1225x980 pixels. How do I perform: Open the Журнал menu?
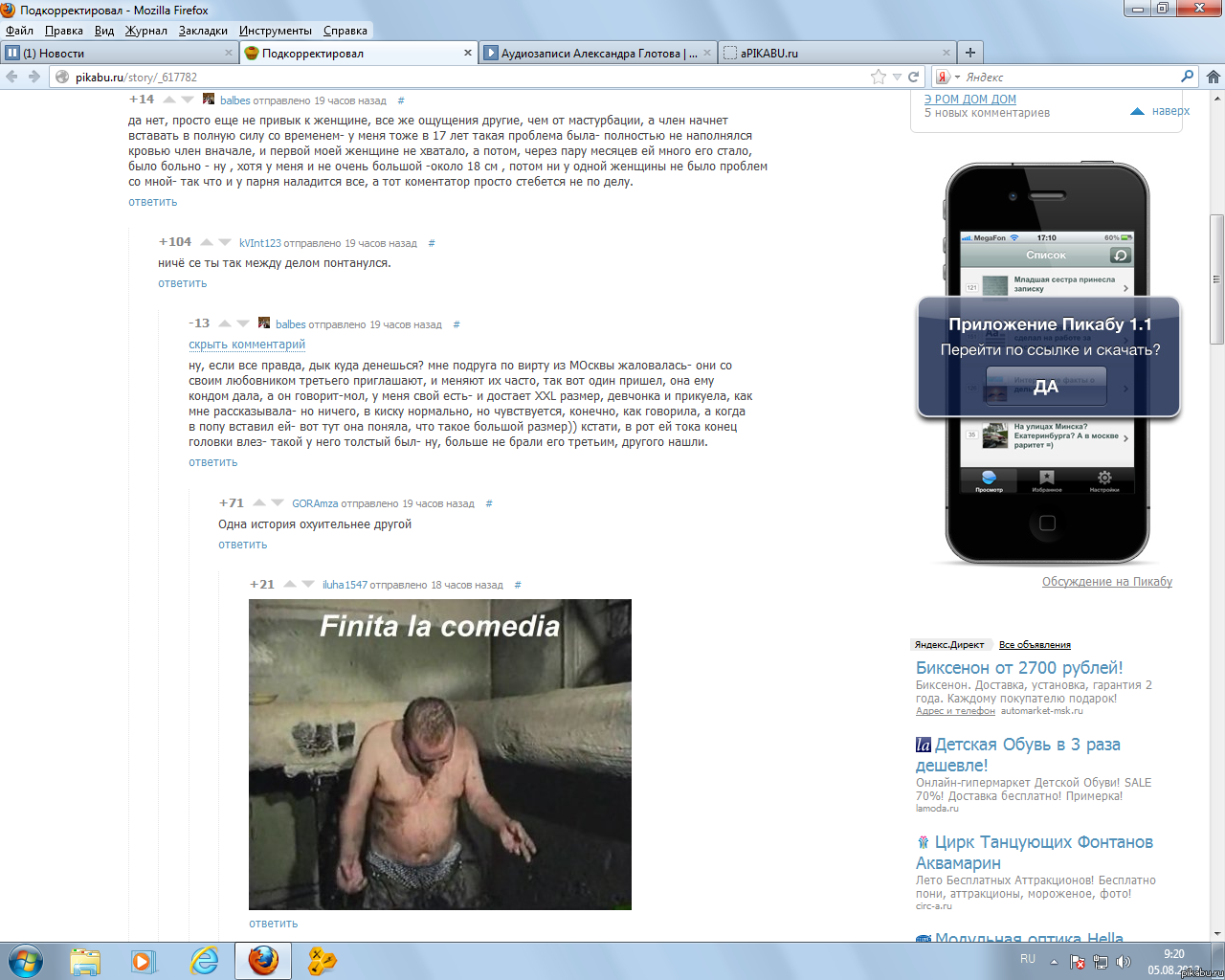coord(145,31)
